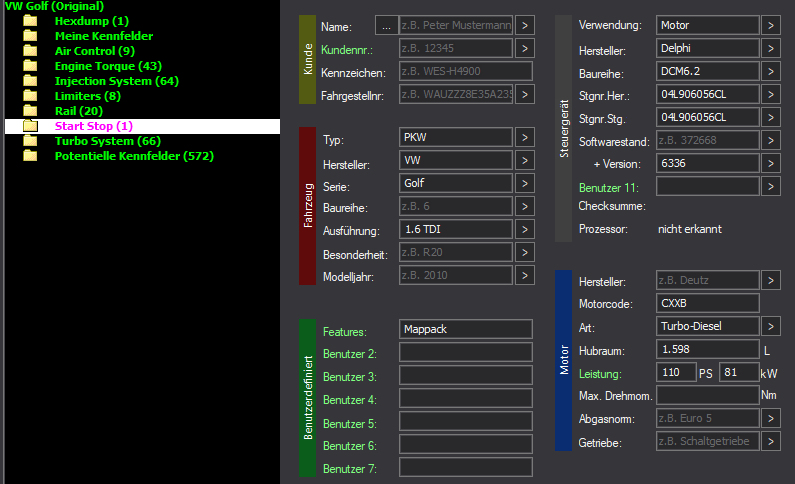Viewport: 795px width, 484px height.
Task: Click the Benutzer 7 input field
Action: (466, 467)
